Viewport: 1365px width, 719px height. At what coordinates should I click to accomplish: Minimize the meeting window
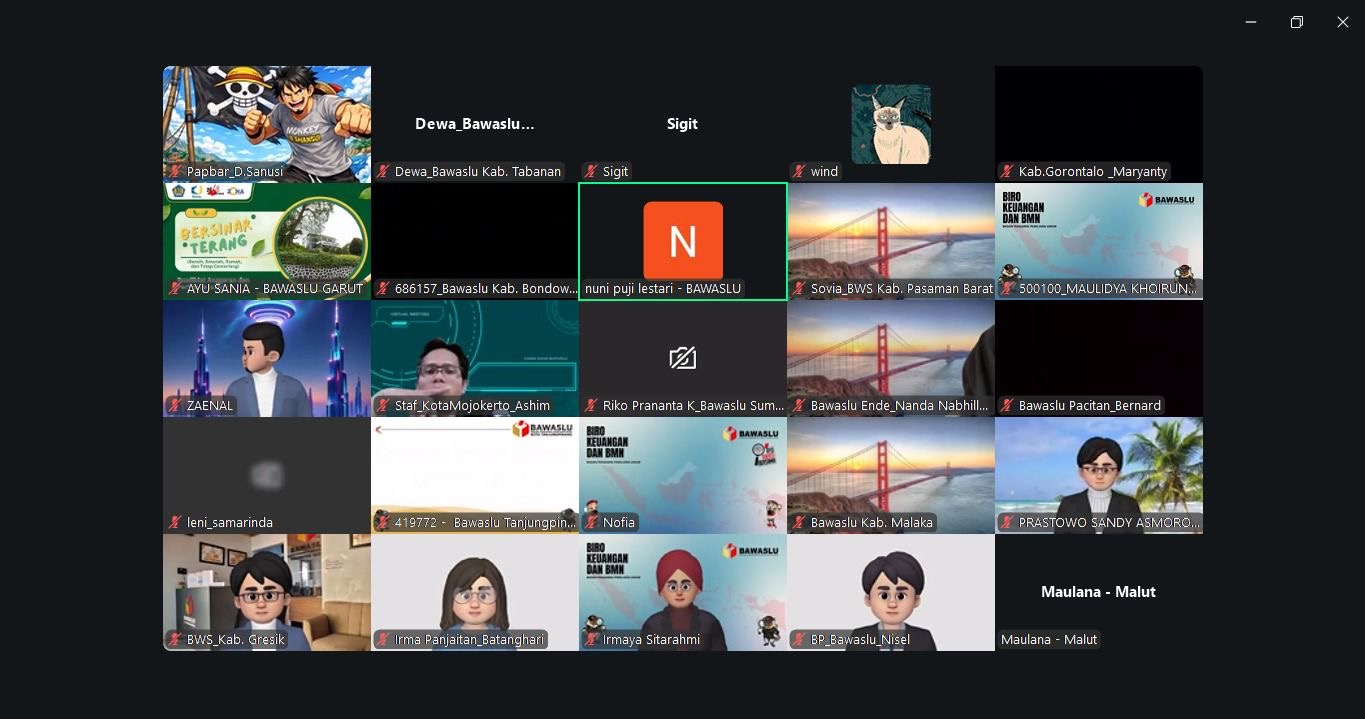[1251, 22]
